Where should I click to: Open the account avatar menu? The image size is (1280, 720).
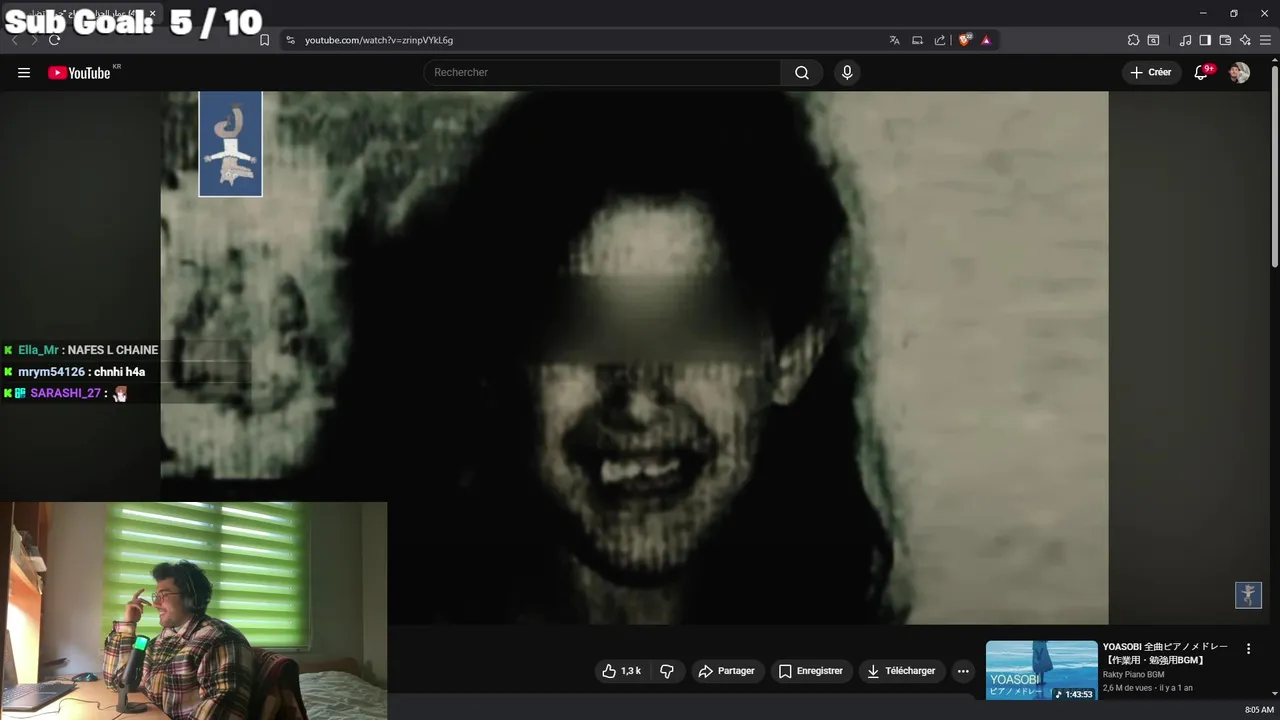(x=1239, y=72)
